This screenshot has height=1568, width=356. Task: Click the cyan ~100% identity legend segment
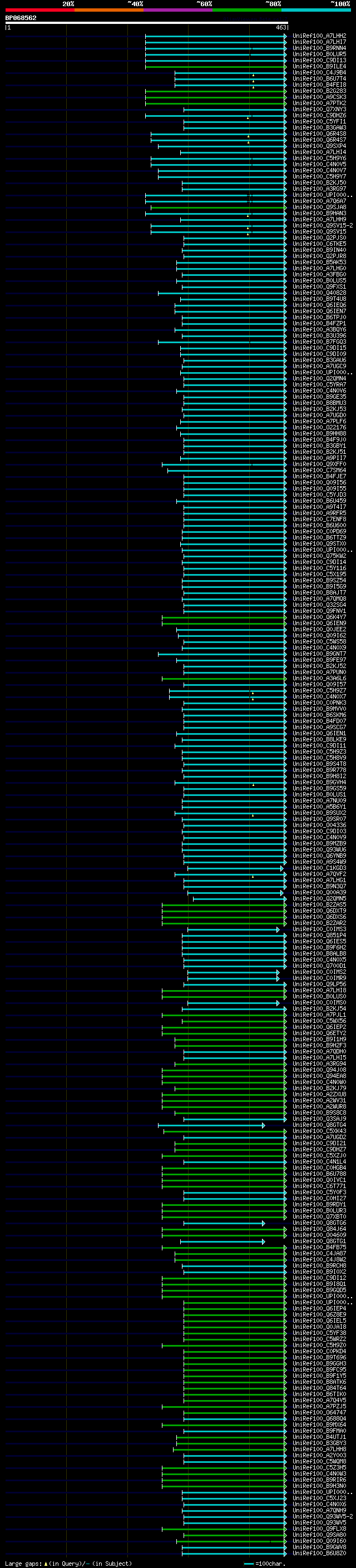pos(317,10)
